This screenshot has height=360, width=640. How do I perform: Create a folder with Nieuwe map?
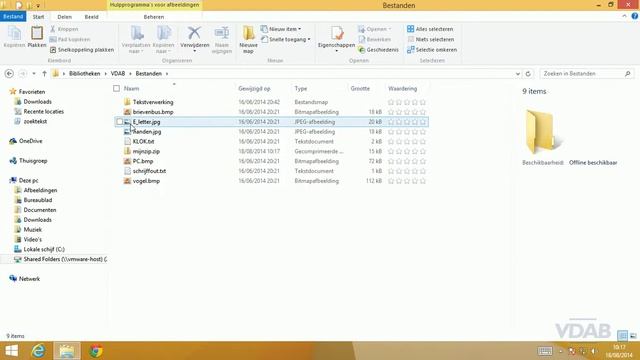248,39
